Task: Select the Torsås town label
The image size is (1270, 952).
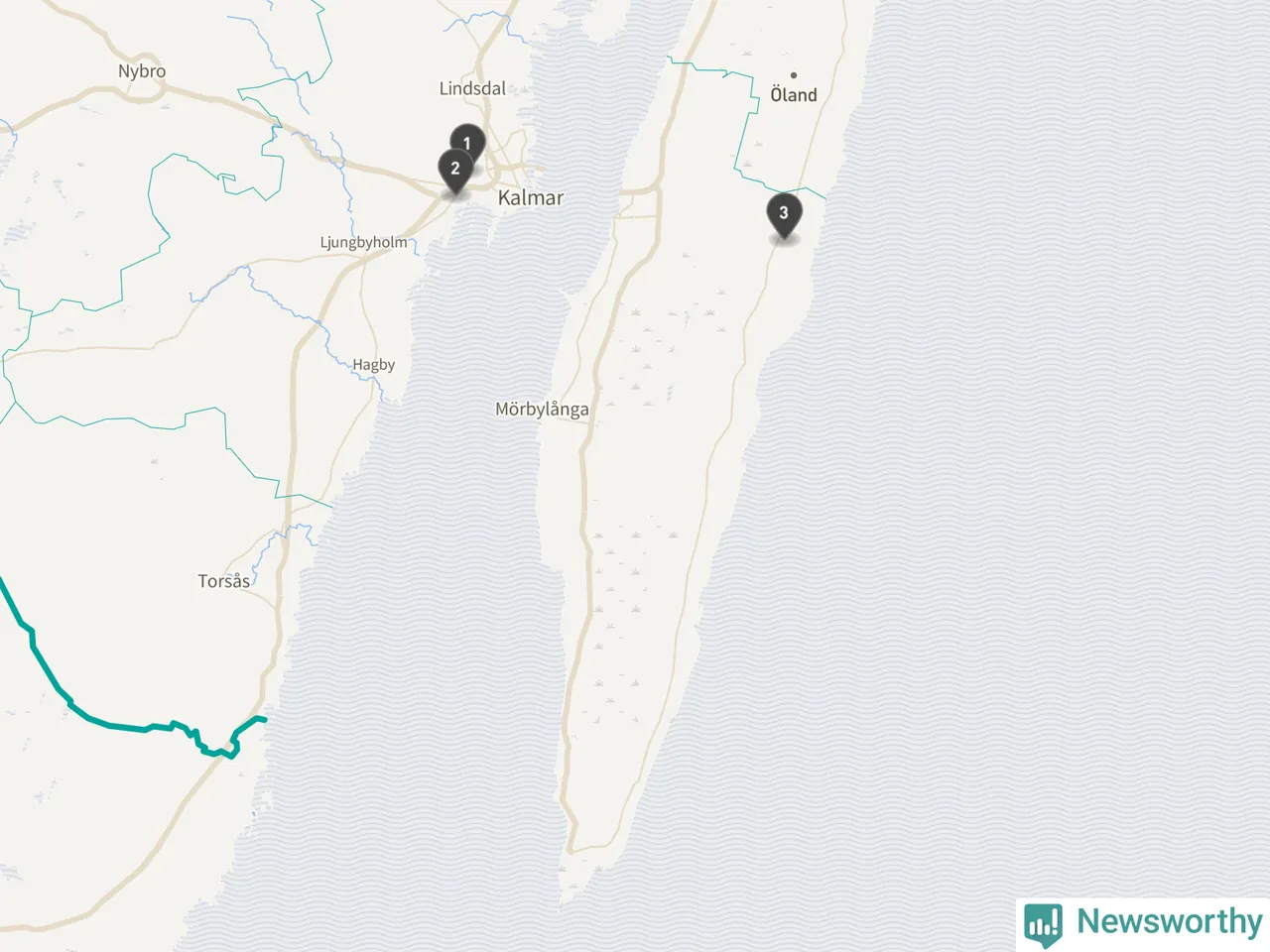Action: tap(224, 581)
